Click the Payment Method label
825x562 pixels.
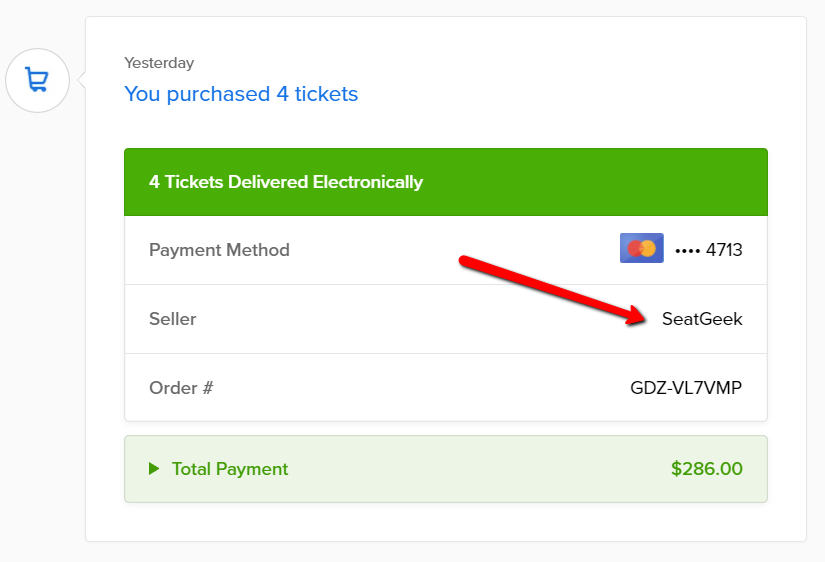[219, 250]
